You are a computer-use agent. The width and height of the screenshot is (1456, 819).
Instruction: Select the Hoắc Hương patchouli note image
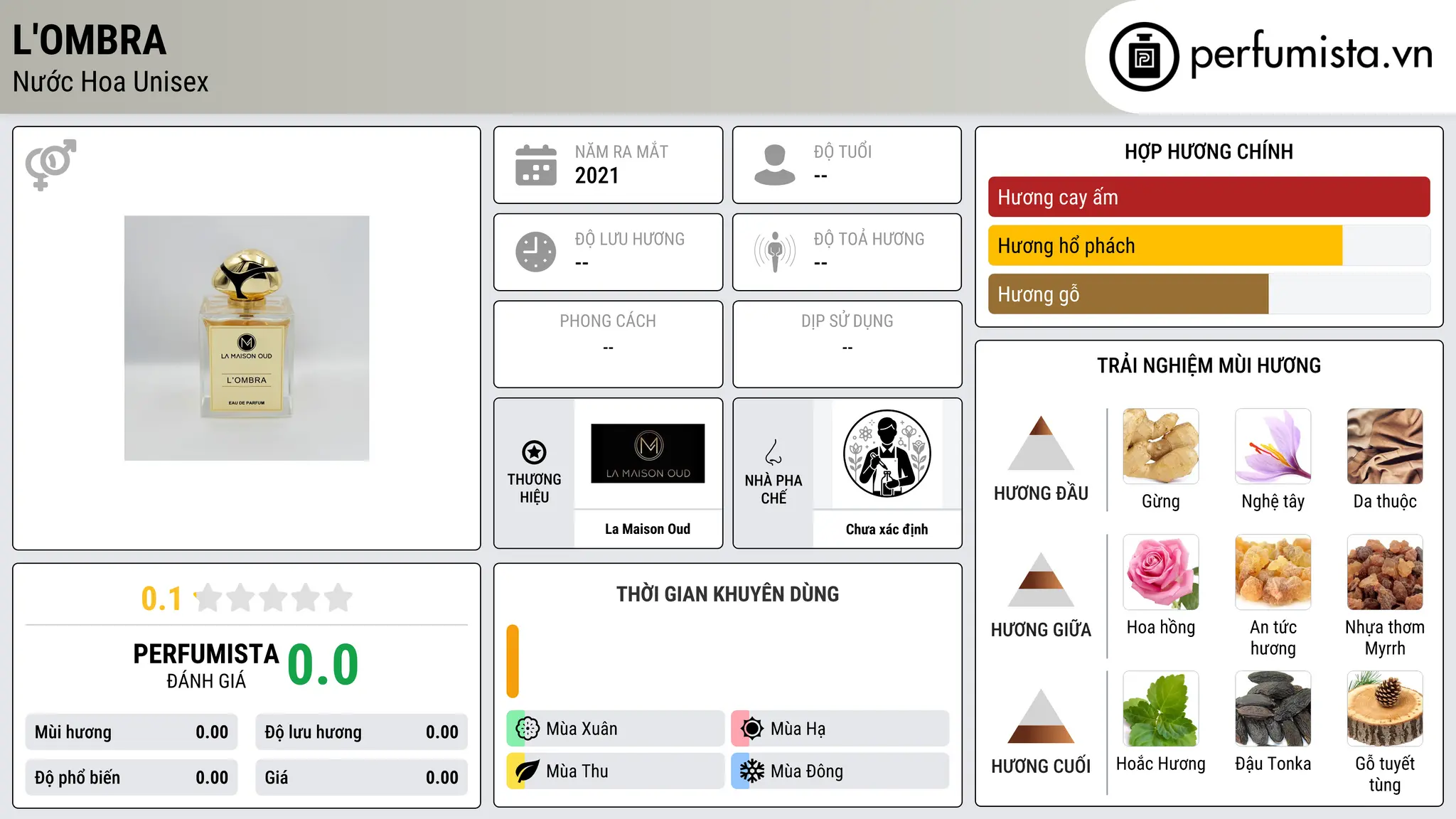[x=1161, y=709]
